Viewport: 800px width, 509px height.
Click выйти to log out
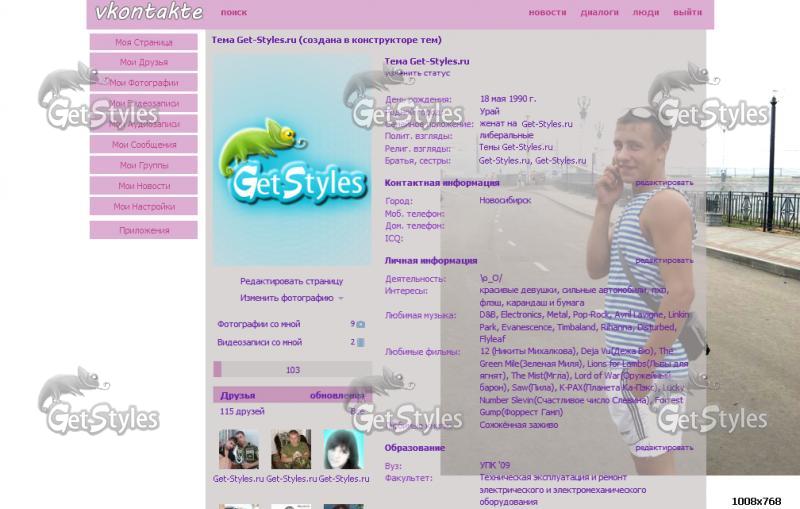tap(687, 13)
